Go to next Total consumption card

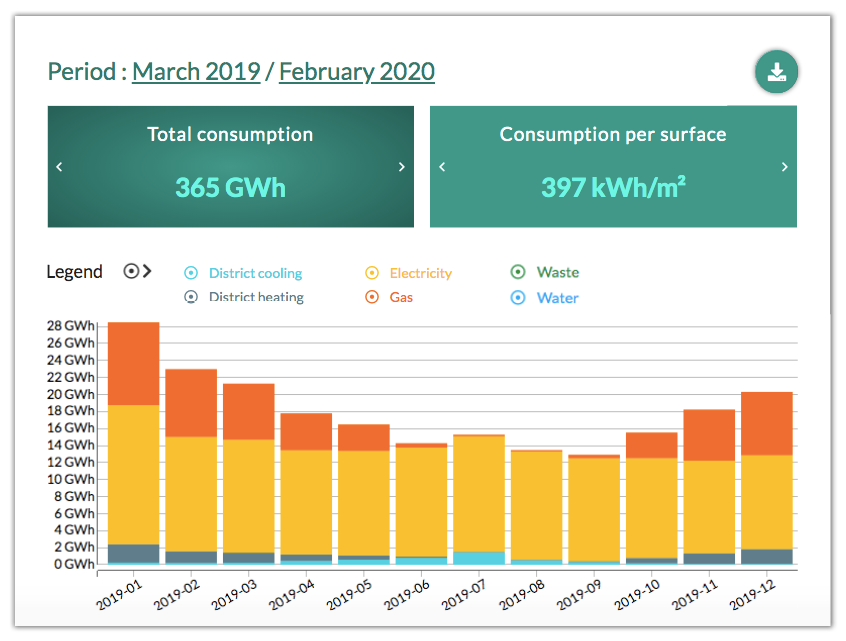click(x=402, y=167)
